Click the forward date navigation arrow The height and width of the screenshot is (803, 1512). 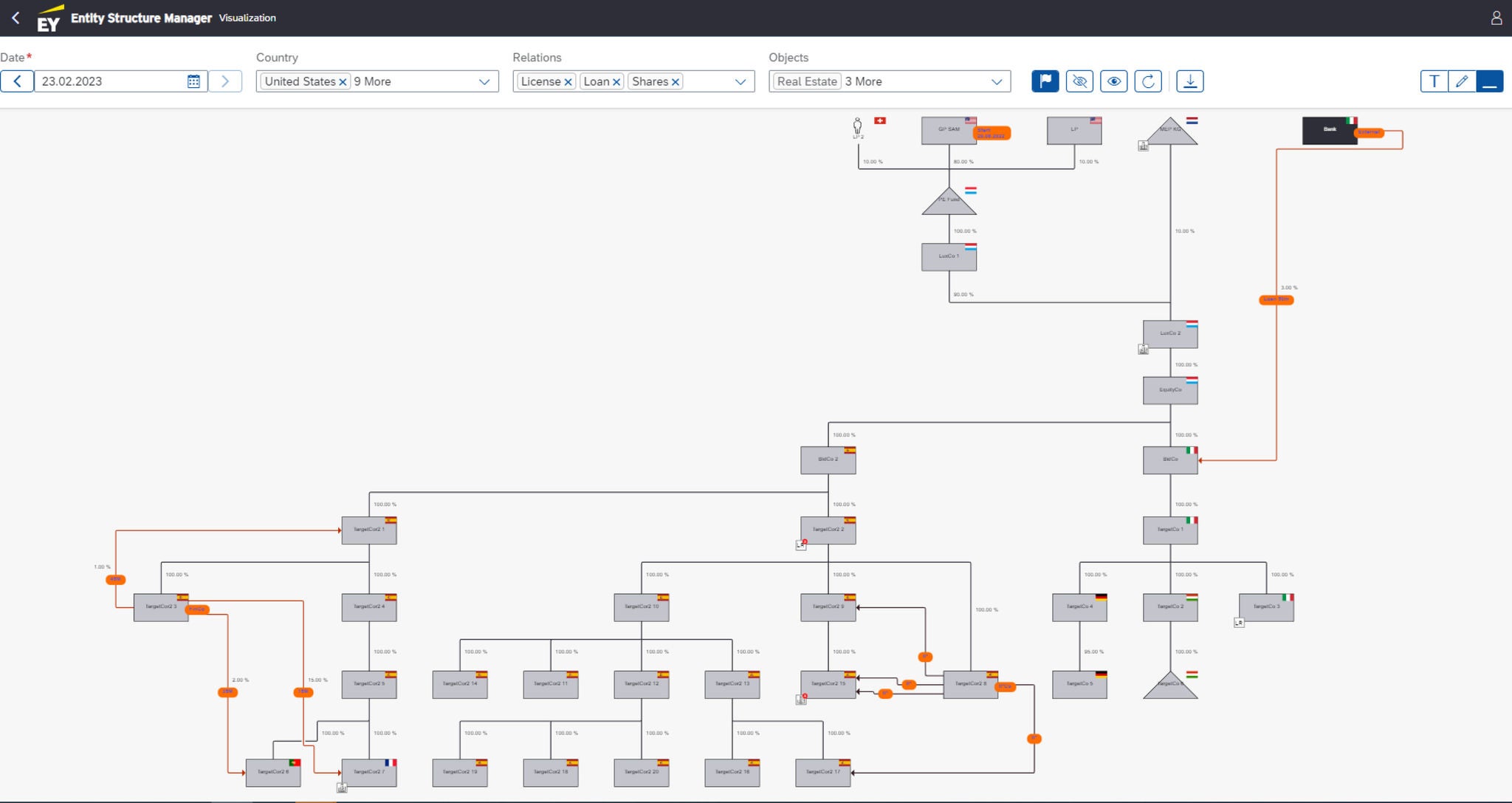tap(226, 81)
